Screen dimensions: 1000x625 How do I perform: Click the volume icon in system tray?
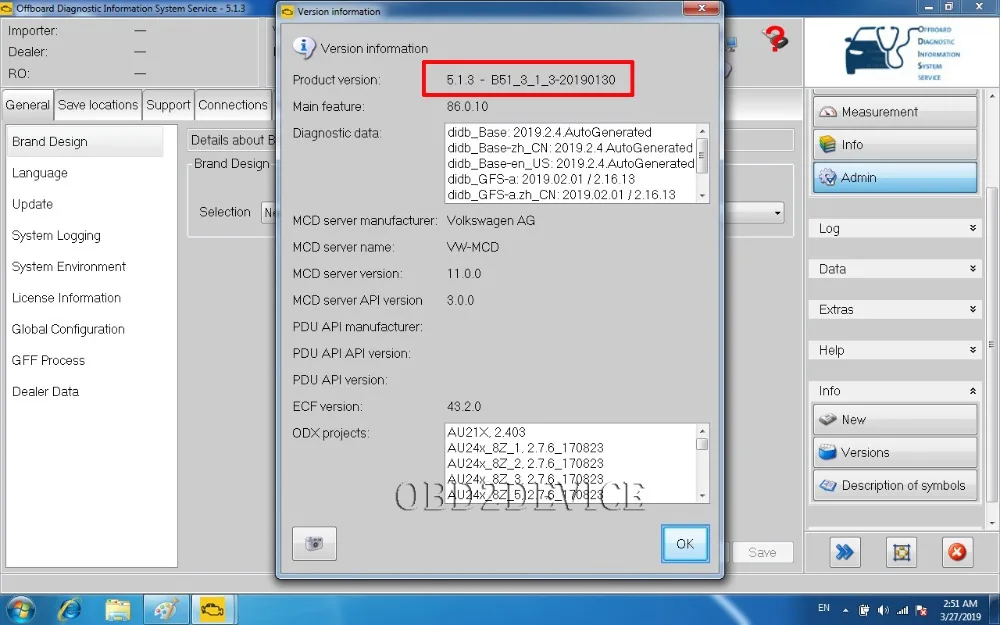coord(883,610)
